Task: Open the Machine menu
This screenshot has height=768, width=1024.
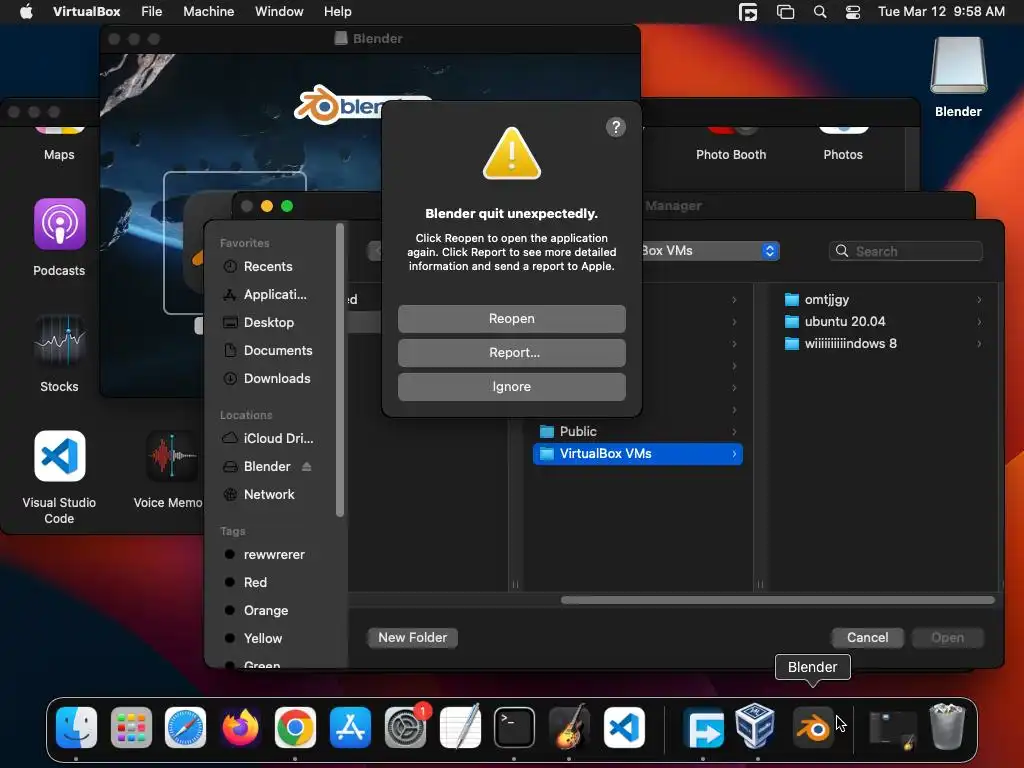Action: 208,11
